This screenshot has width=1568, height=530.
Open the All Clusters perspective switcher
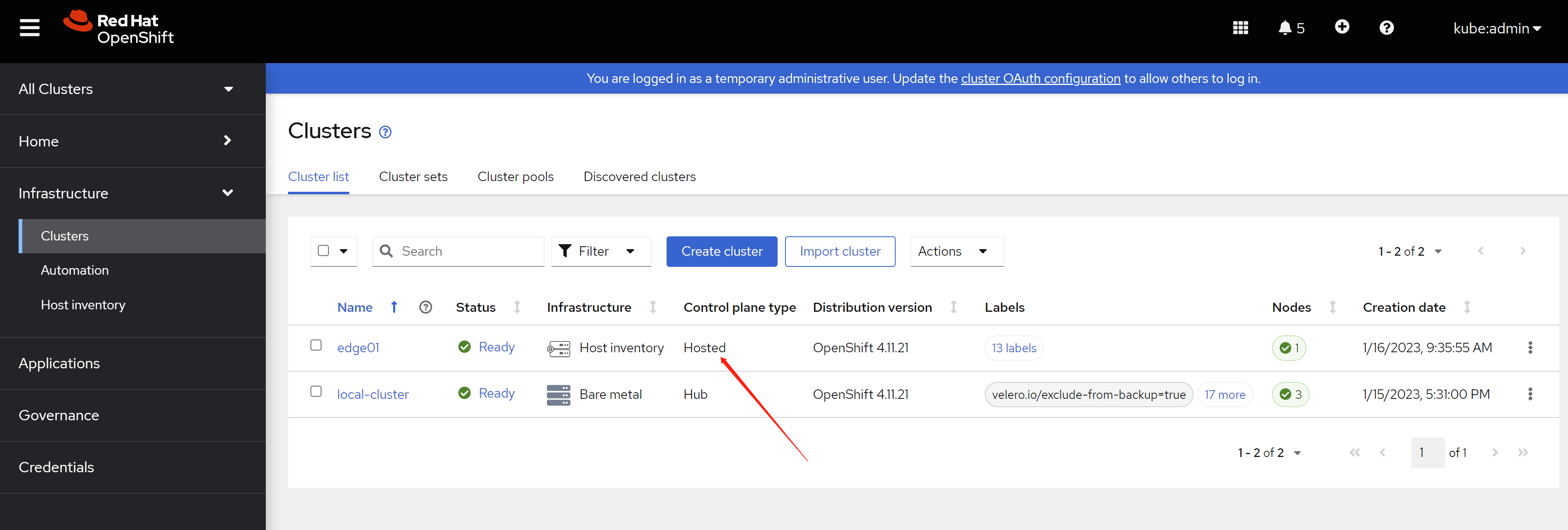[x=126, y=89]
